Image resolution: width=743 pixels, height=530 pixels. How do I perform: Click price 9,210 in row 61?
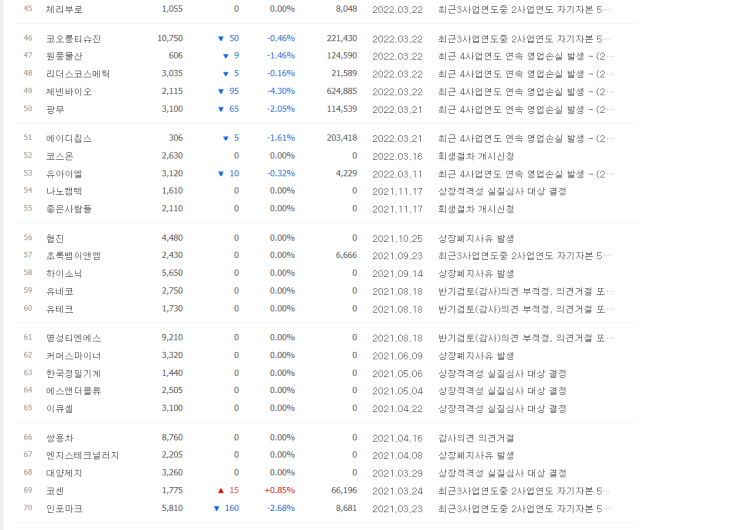point(172,338)
